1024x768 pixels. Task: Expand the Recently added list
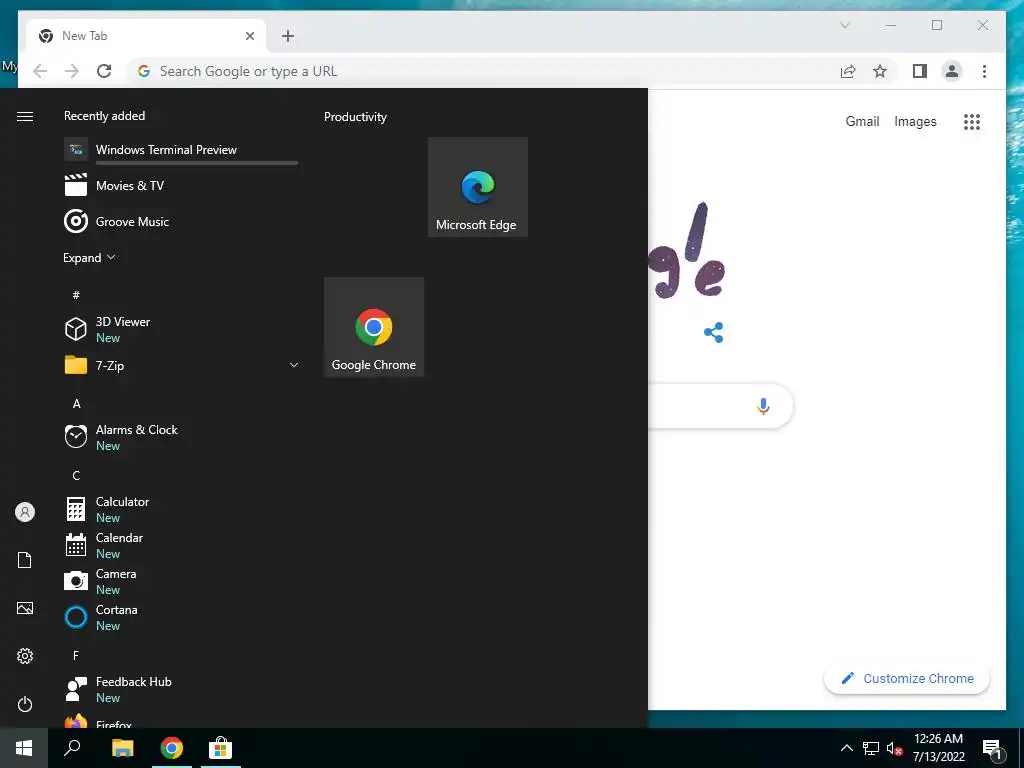(x=89, y=257)
